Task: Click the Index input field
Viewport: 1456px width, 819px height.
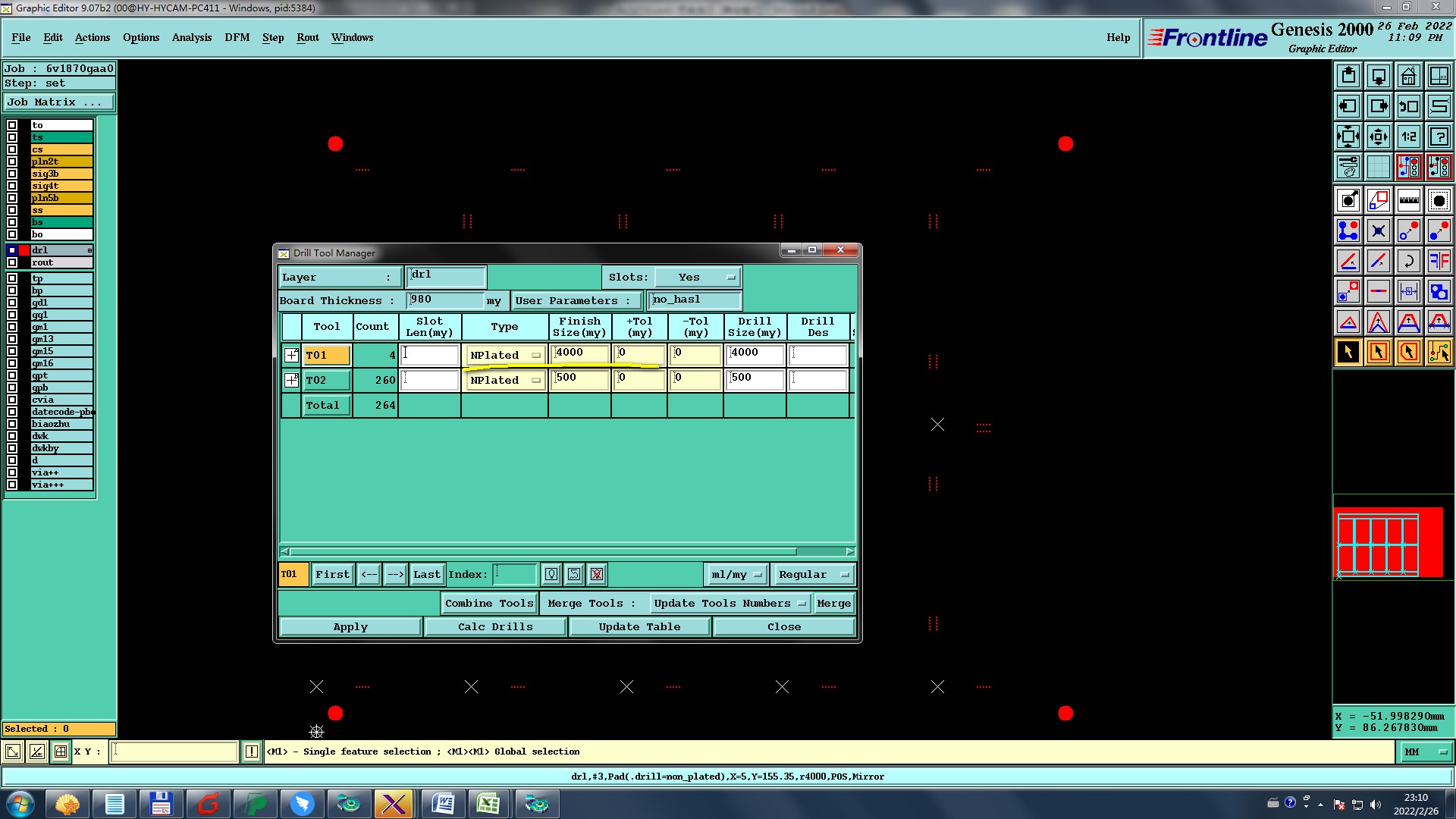Action: [x=515, y=574]
